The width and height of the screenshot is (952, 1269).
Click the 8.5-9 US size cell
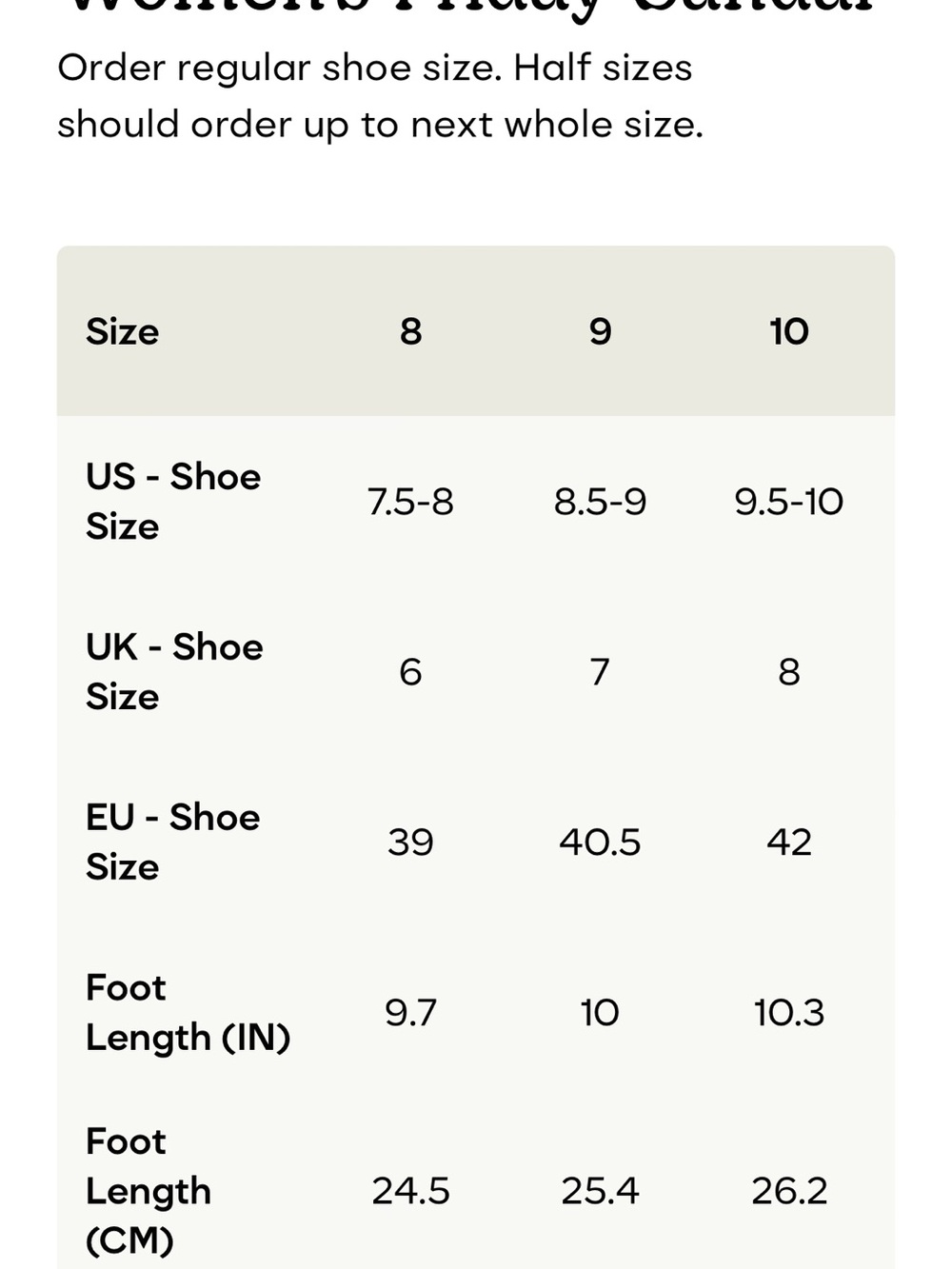coord(600,501)
